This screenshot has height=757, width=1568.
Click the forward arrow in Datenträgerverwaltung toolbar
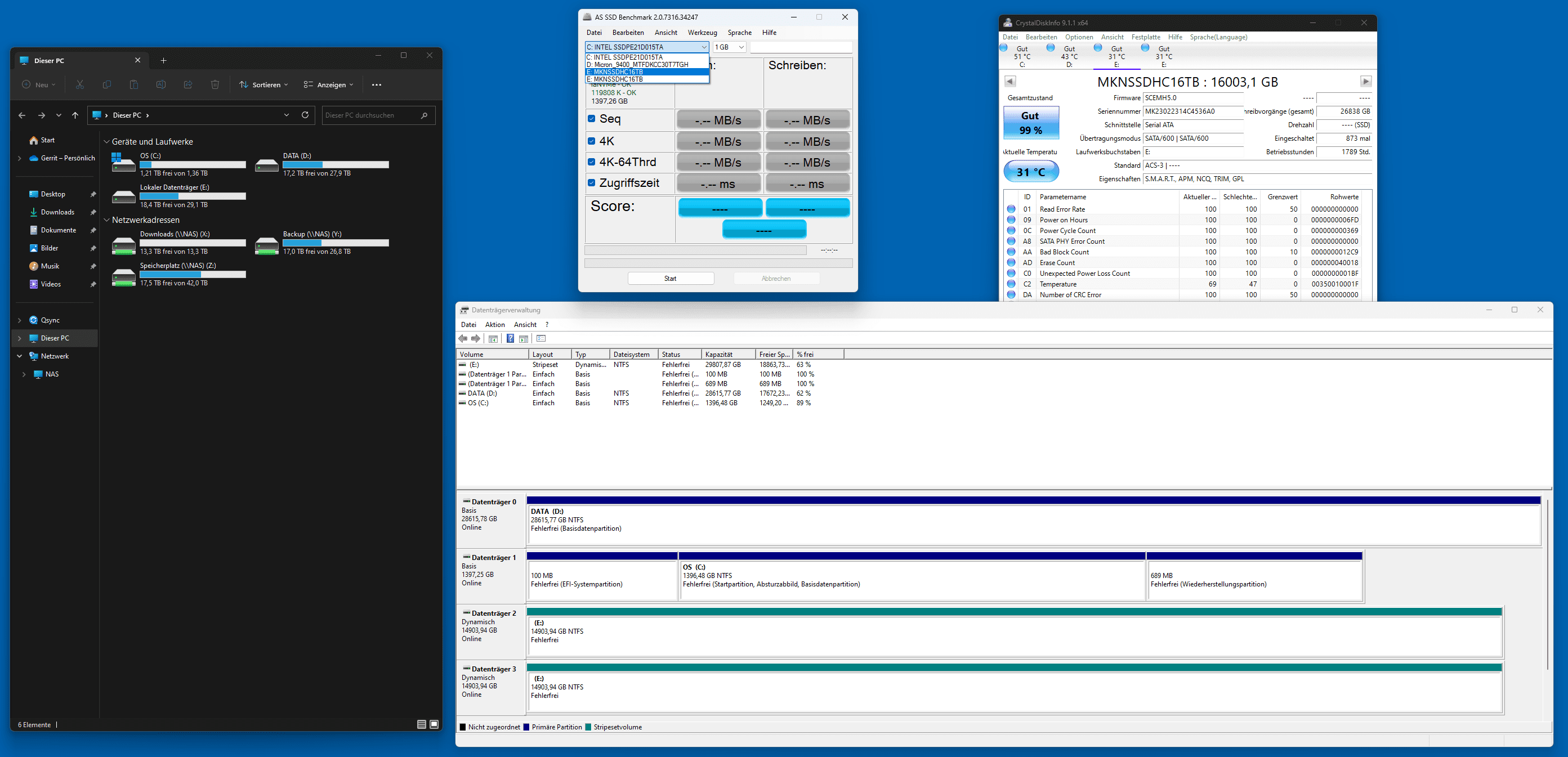pyautogui.click(x=476, y=338)
